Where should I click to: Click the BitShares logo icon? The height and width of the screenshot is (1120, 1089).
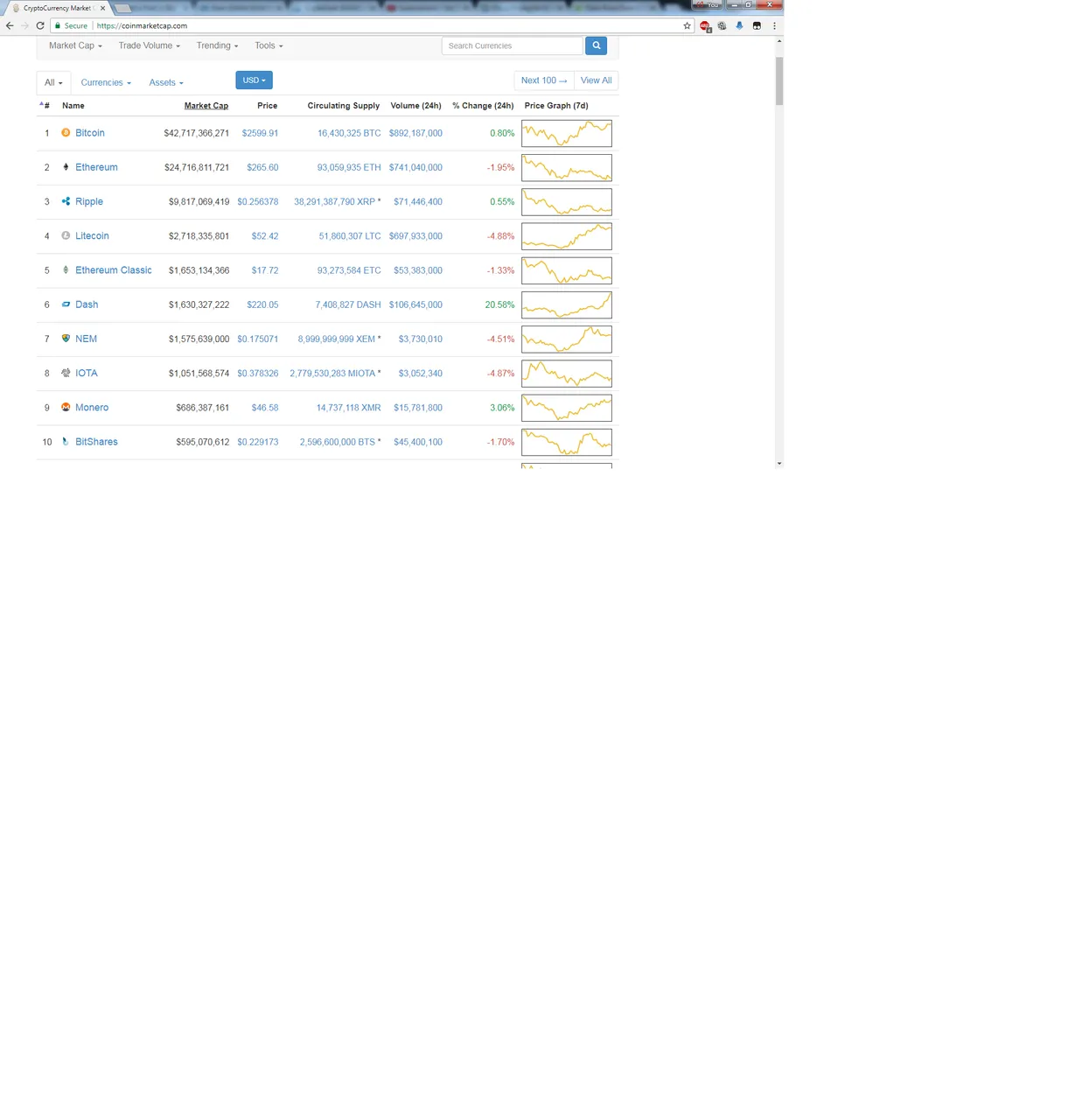coord(66,441)
